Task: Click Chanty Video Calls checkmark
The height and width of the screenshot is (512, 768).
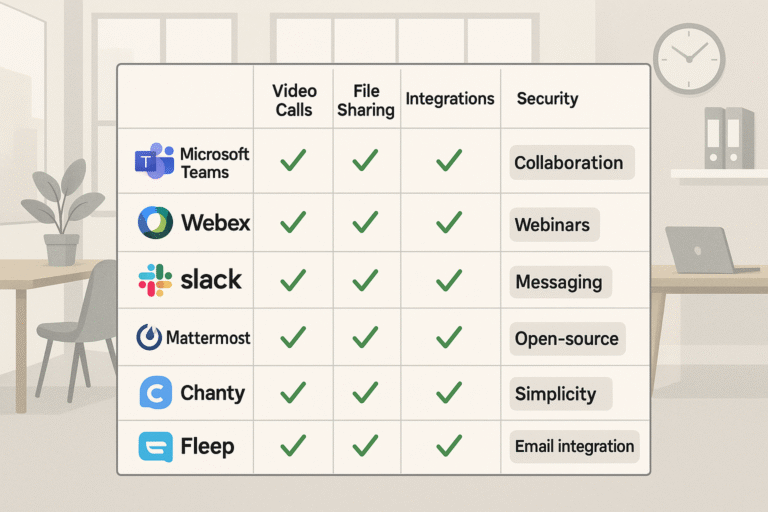Action: [x=293, y=392]
